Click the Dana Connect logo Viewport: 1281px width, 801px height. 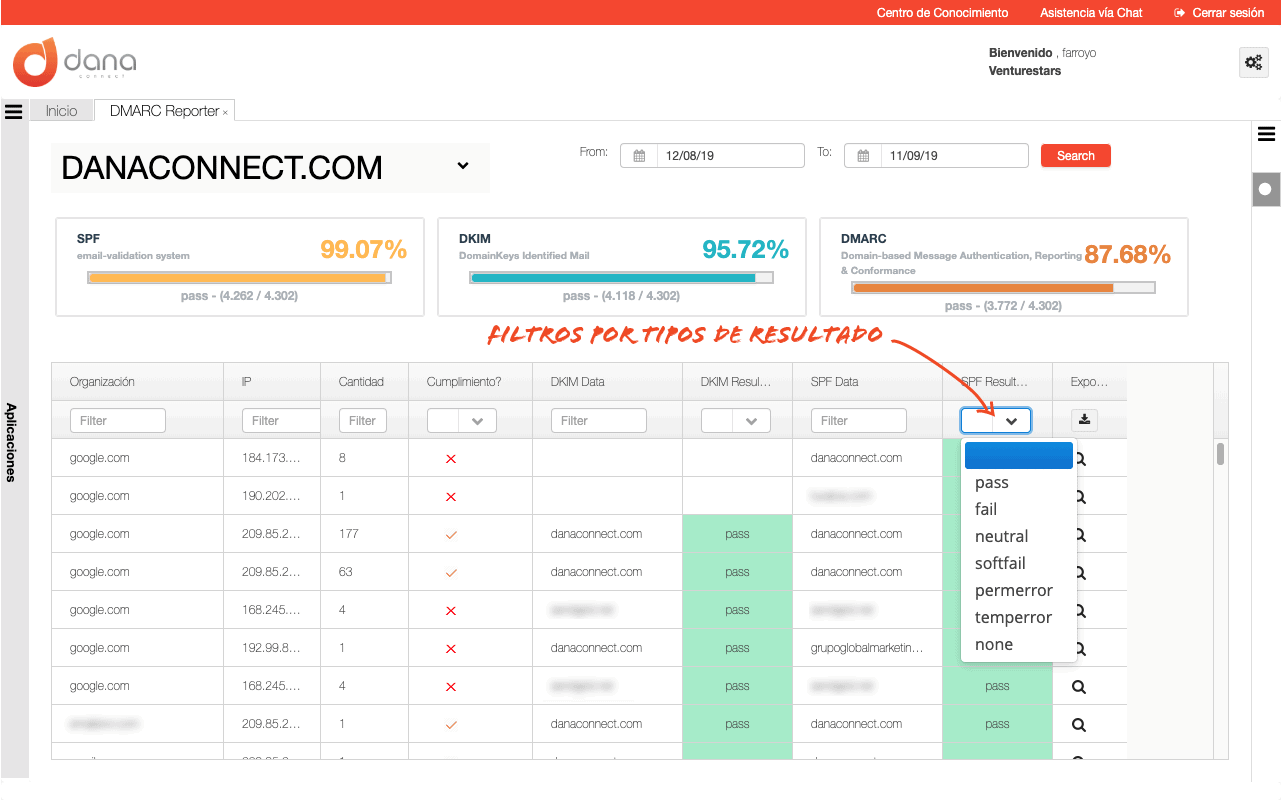click(x=75, y=62)
